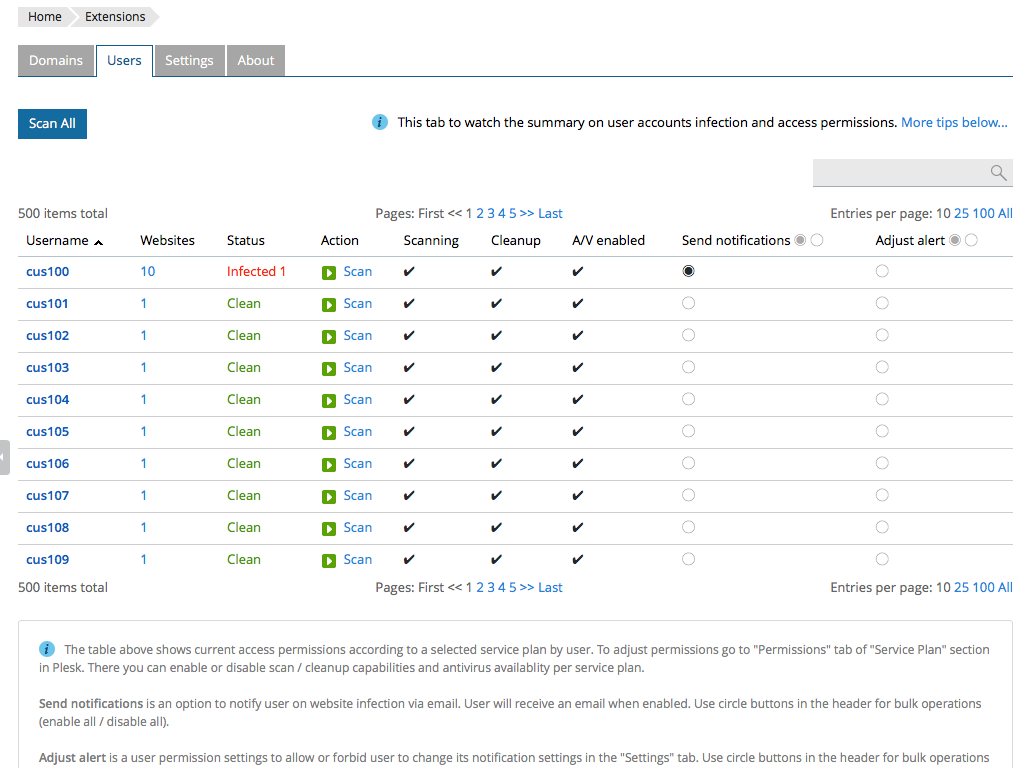Open the More tips below link
This screenshot has width=1024, height=768.
click(954, 121)
